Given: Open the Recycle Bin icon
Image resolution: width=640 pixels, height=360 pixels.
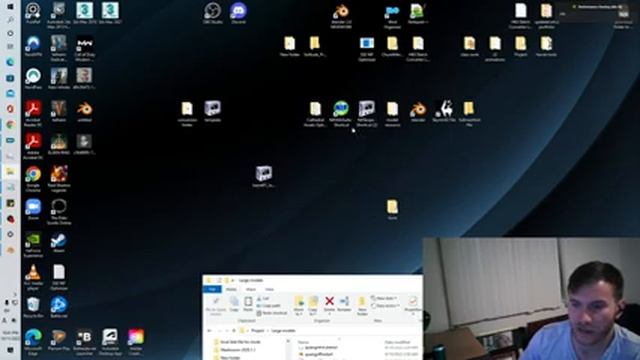Looking at the screenshot, I should (x=33, y=307).
